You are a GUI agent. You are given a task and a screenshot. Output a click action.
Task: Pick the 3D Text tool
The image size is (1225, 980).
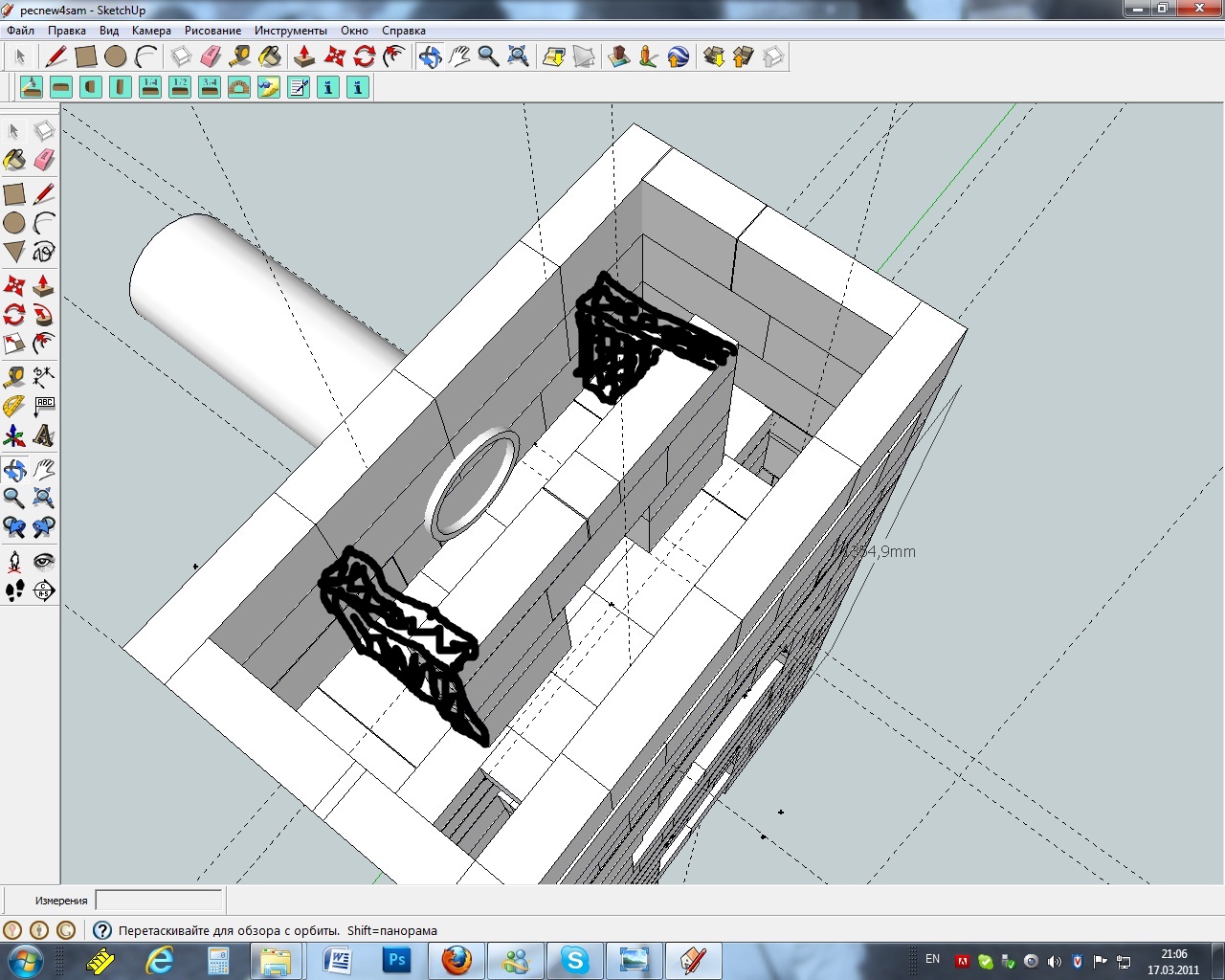tap(44, 436)
